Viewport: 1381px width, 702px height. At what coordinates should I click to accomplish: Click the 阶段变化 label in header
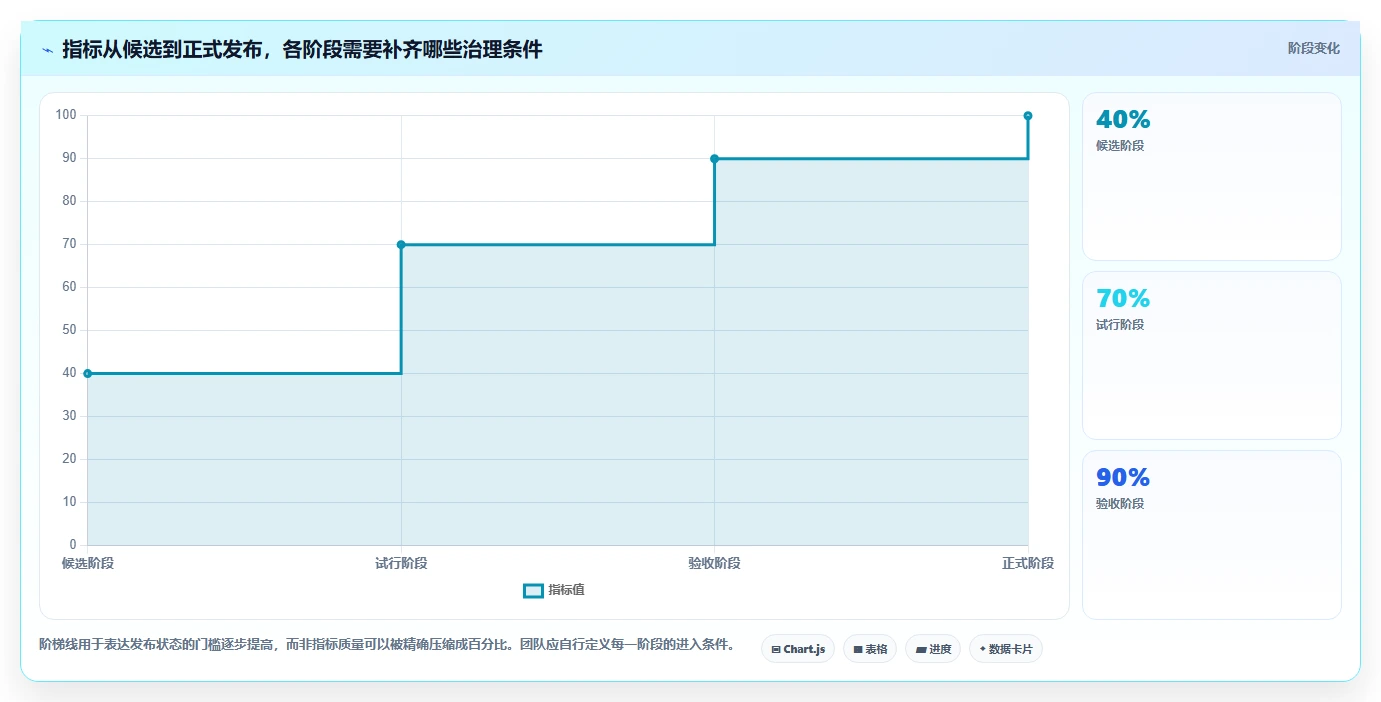click(1313, 48)
